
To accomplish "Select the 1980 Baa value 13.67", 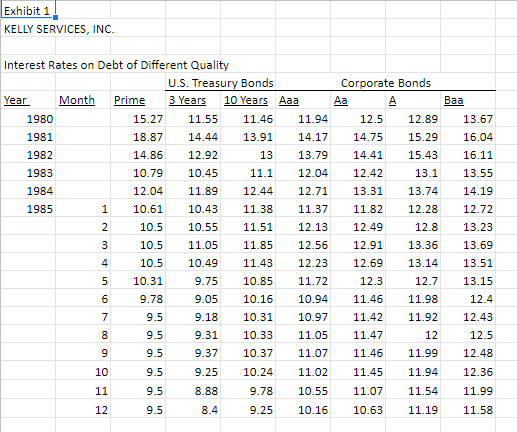I will (x=468, y=119).
